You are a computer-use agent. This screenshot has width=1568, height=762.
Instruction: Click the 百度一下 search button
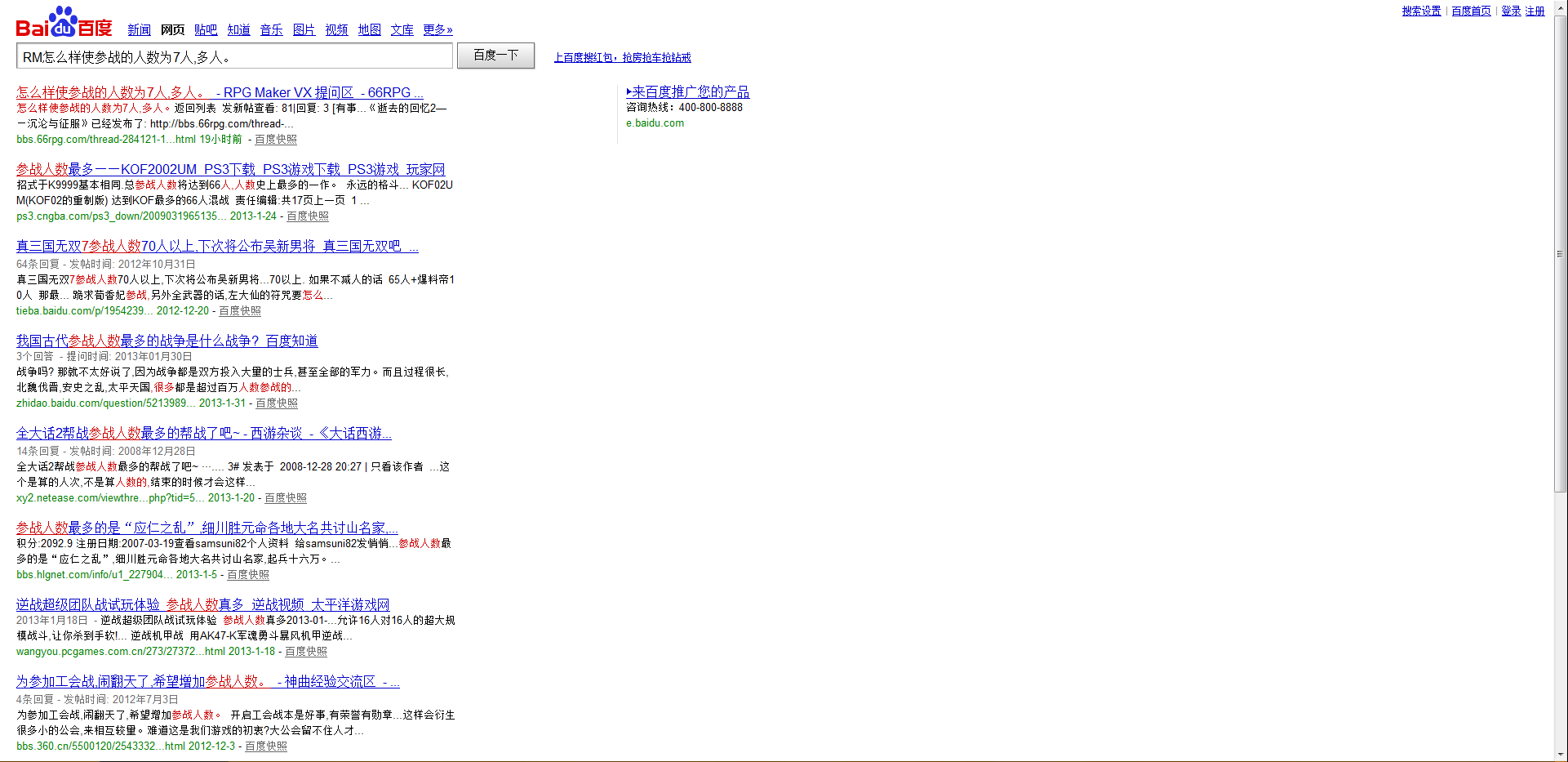(x=495, y=56)
